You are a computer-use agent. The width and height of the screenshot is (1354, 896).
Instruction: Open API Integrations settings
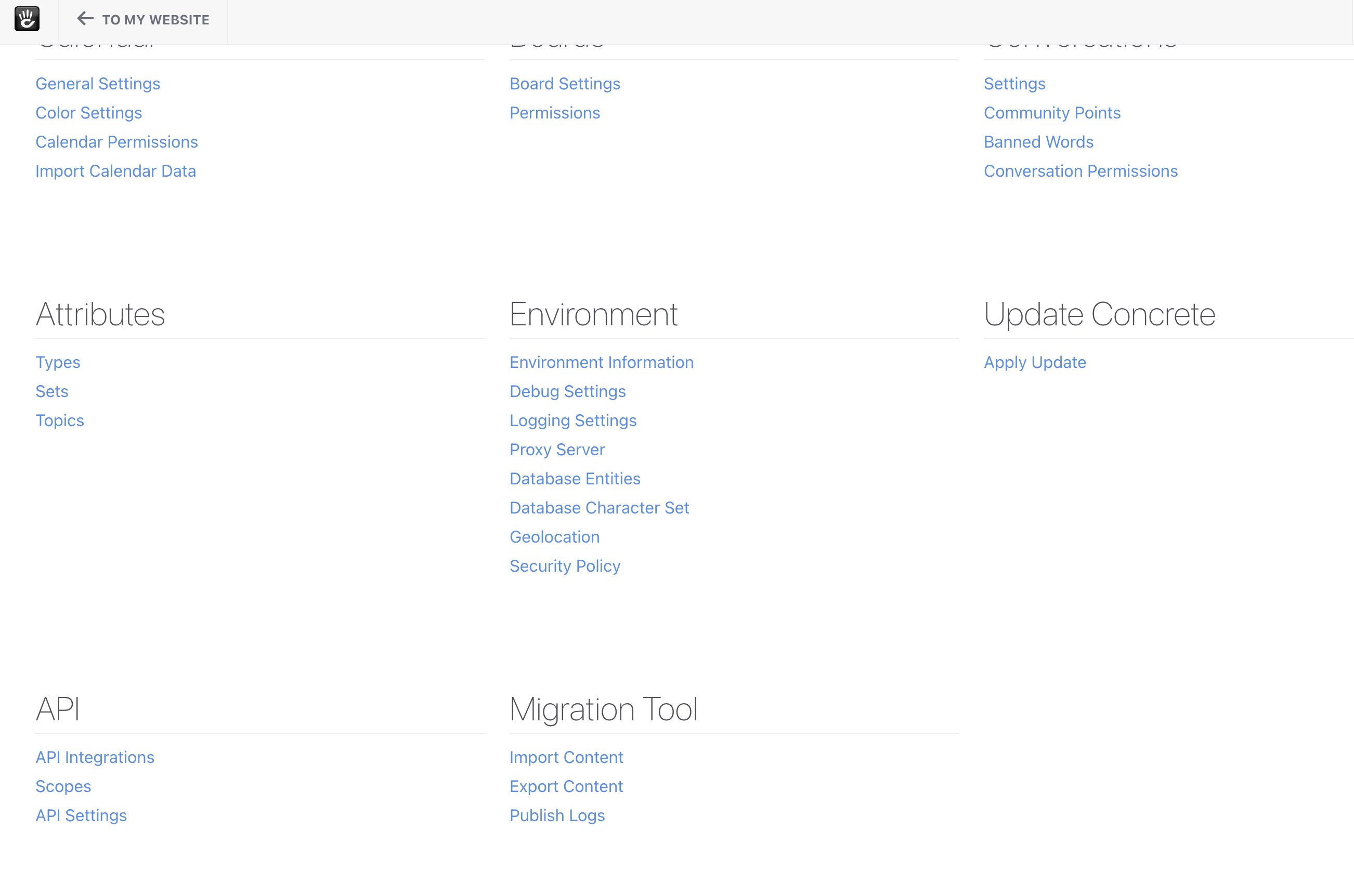point(95,757)
